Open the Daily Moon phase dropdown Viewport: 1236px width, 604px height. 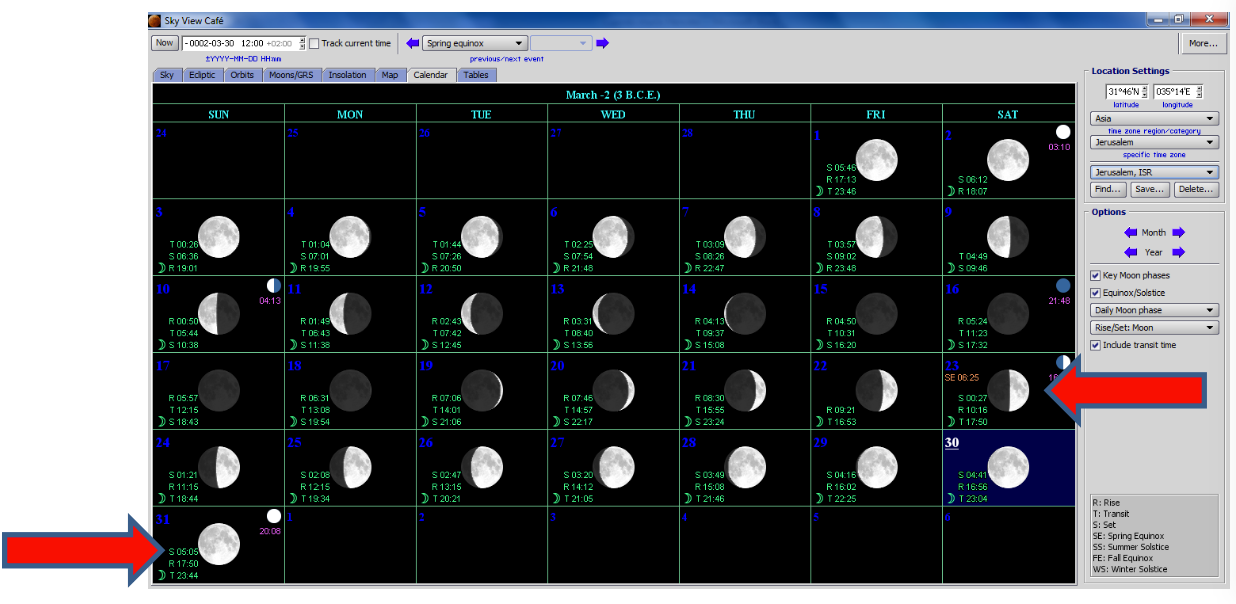coord(1154,310)
